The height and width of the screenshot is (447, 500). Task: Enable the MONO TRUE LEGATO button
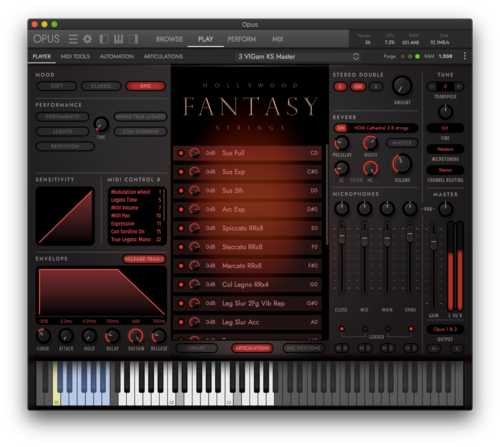pos(140,117)
